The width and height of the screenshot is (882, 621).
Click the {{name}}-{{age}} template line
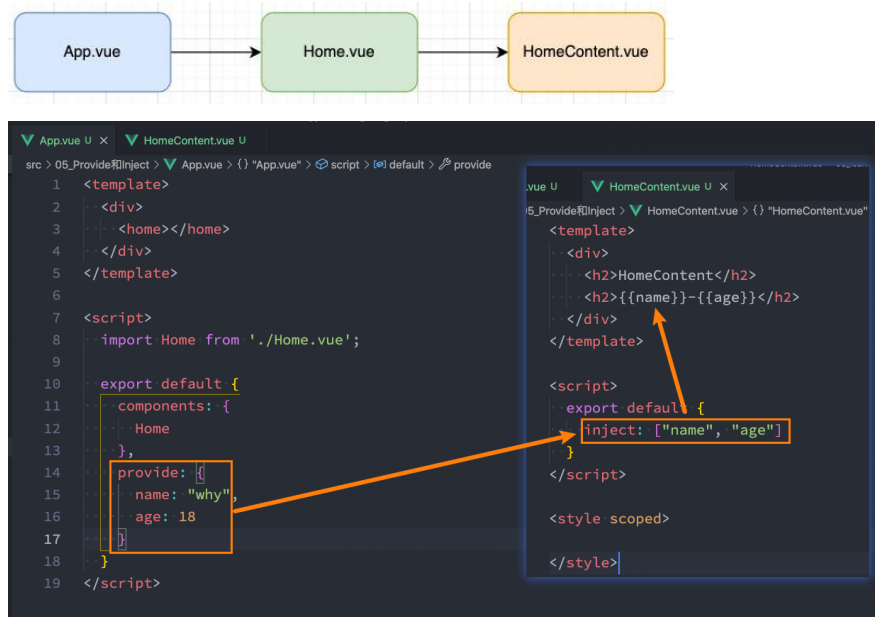(691, 297)
